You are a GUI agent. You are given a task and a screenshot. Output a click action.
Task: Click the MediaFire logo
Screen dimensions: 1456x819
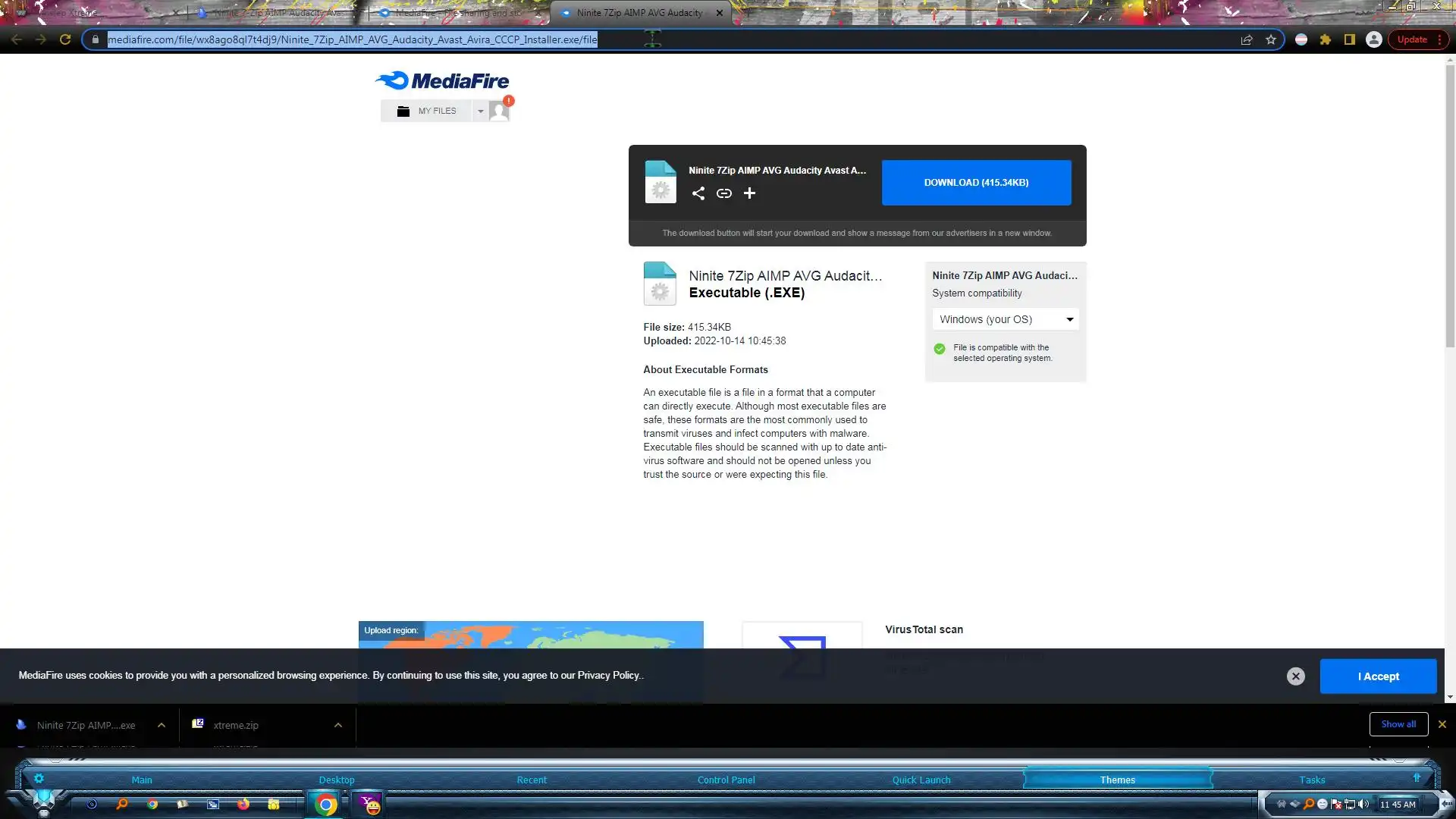[442, 80]
